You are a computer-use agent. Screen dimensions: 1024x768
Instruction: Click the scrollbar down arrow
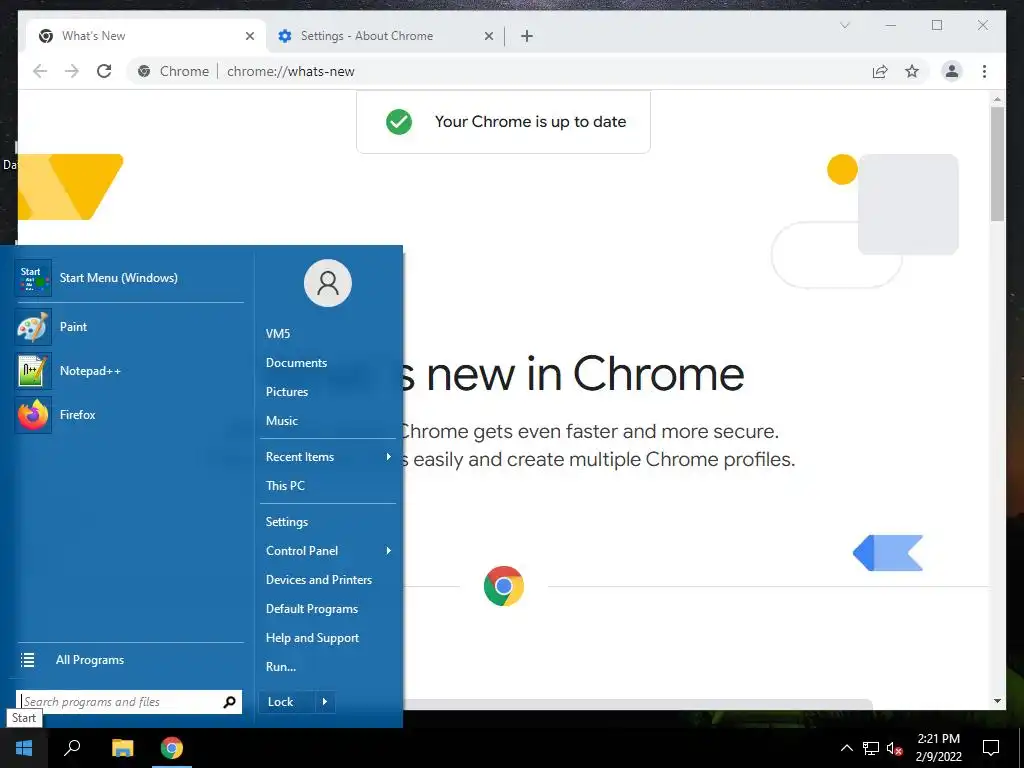pyautogui.click(x=997, y=701)
